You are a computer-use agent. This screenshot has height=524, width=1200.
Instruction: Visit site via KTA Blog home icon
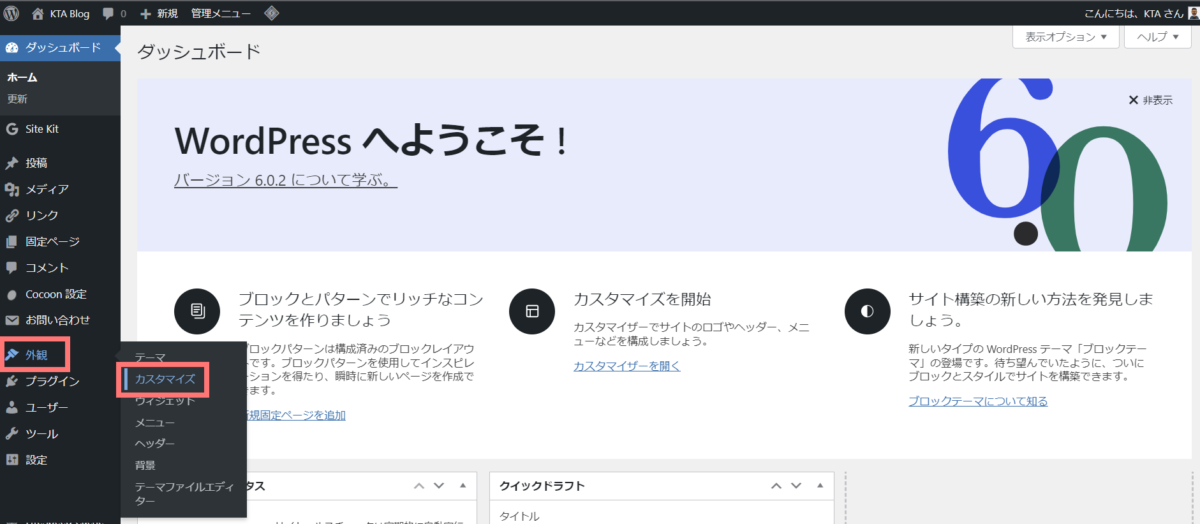pos(38,14)
